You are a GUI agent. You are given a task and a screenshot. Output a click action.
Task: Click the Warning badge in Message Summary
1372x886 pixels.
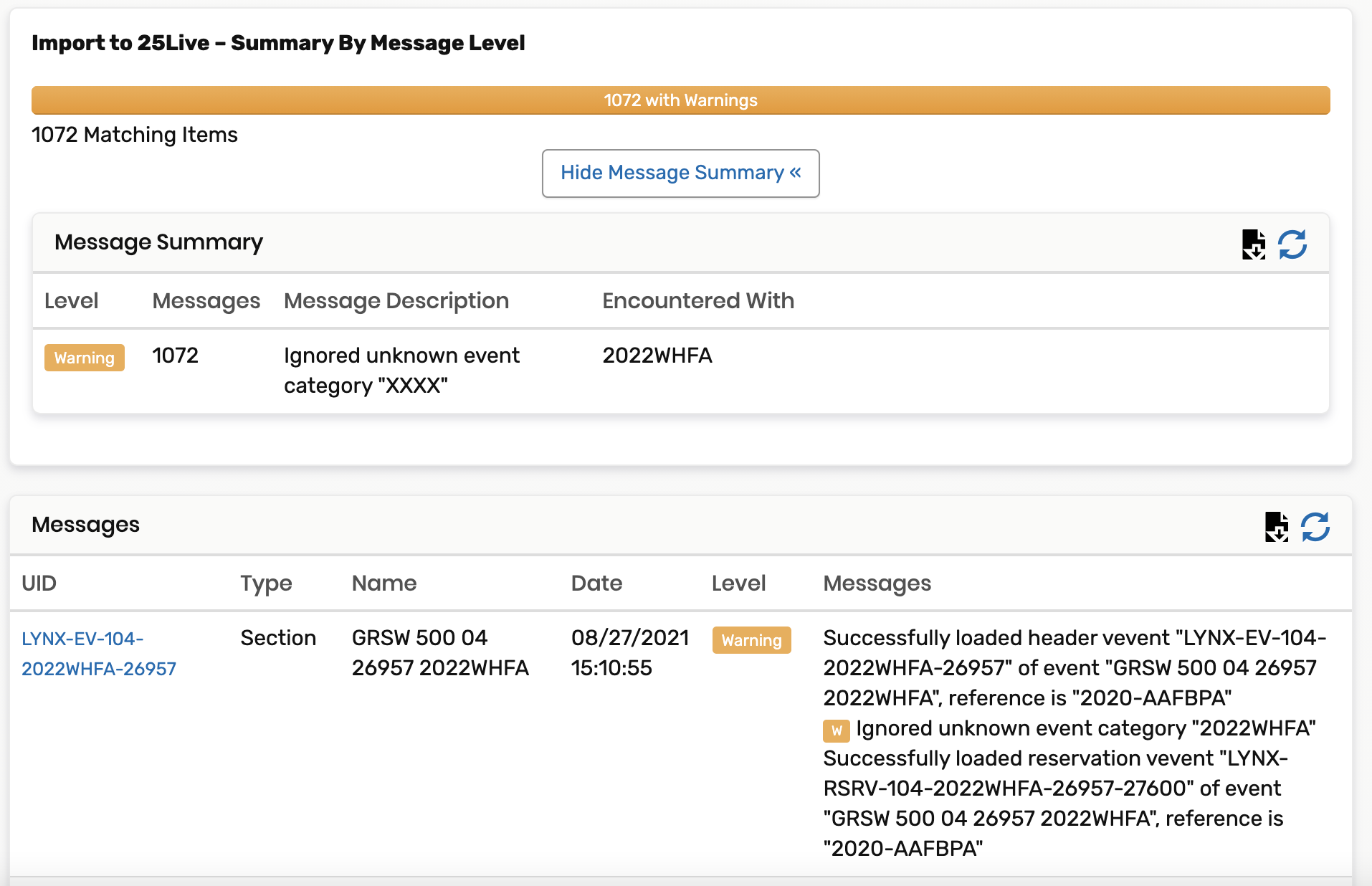click(85, 358)
